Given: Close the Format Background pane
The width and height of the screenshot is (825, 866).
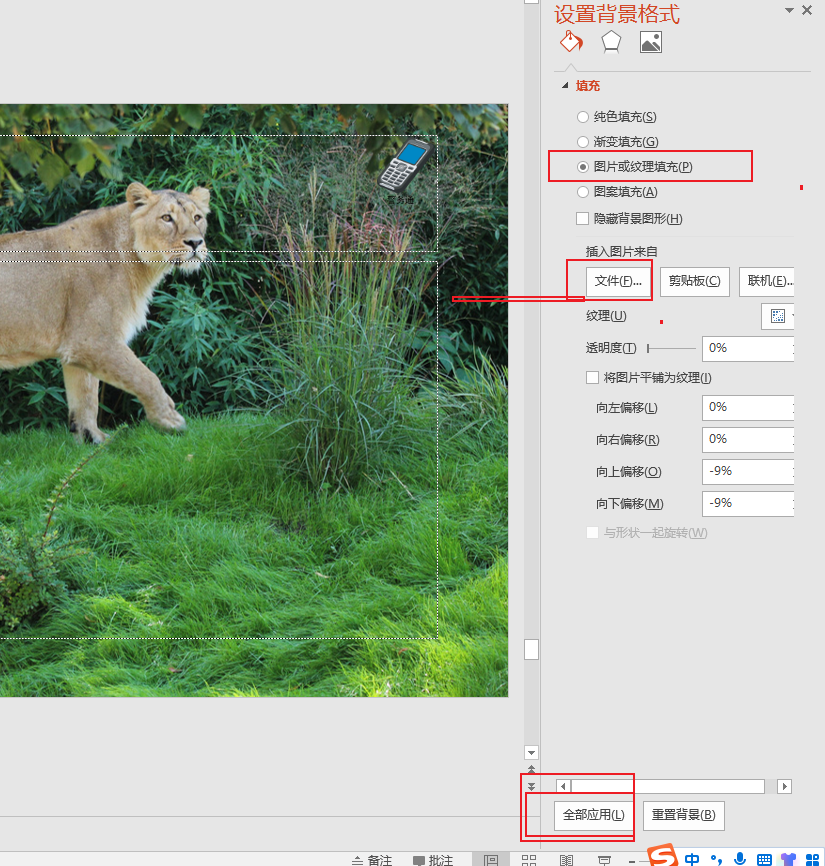Looking at the screenshot, I should point(807,10).
